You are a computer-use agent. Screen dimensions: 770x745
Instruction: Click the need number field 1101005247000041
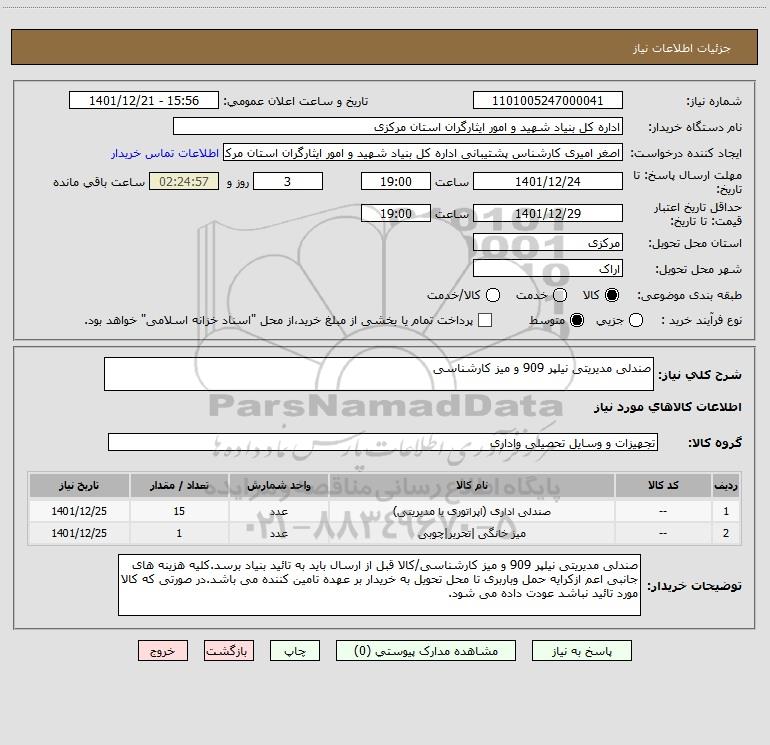[x=548, y=101]
